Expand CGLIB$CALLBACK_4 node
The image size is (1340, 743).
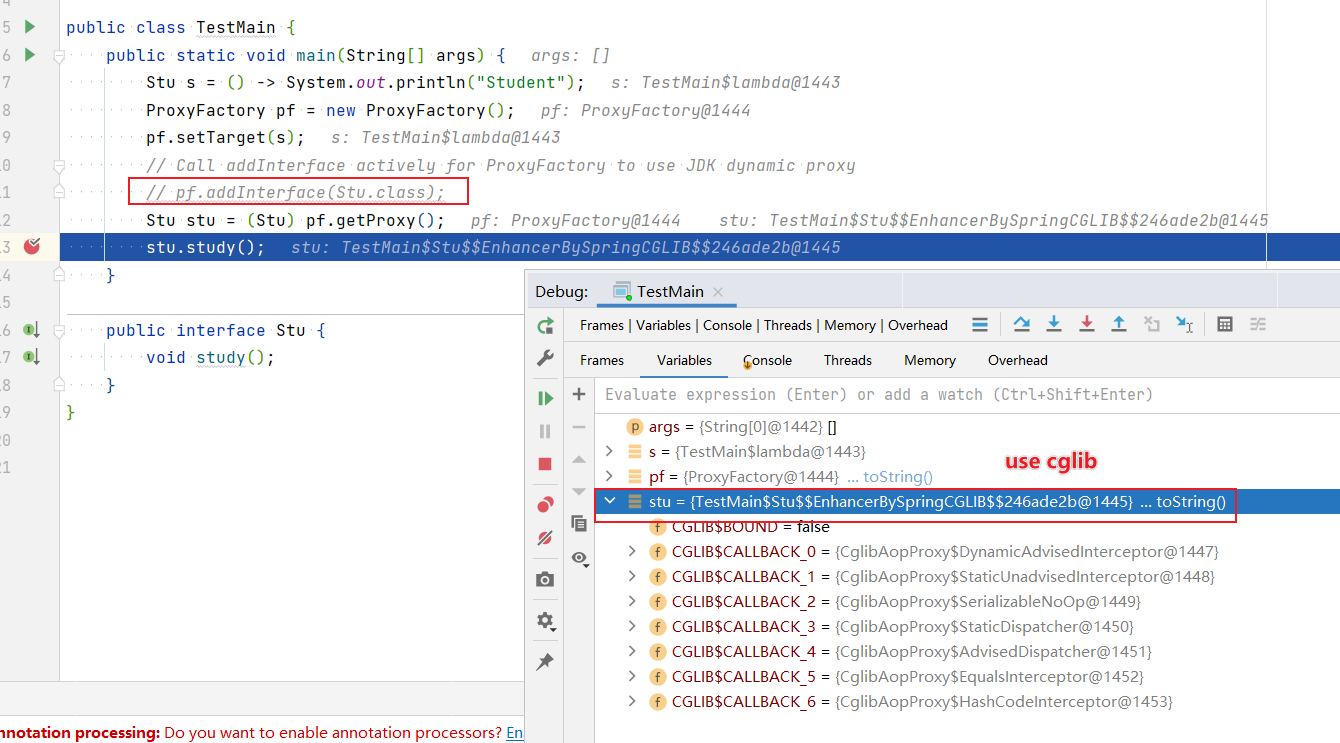coord(632,651)
